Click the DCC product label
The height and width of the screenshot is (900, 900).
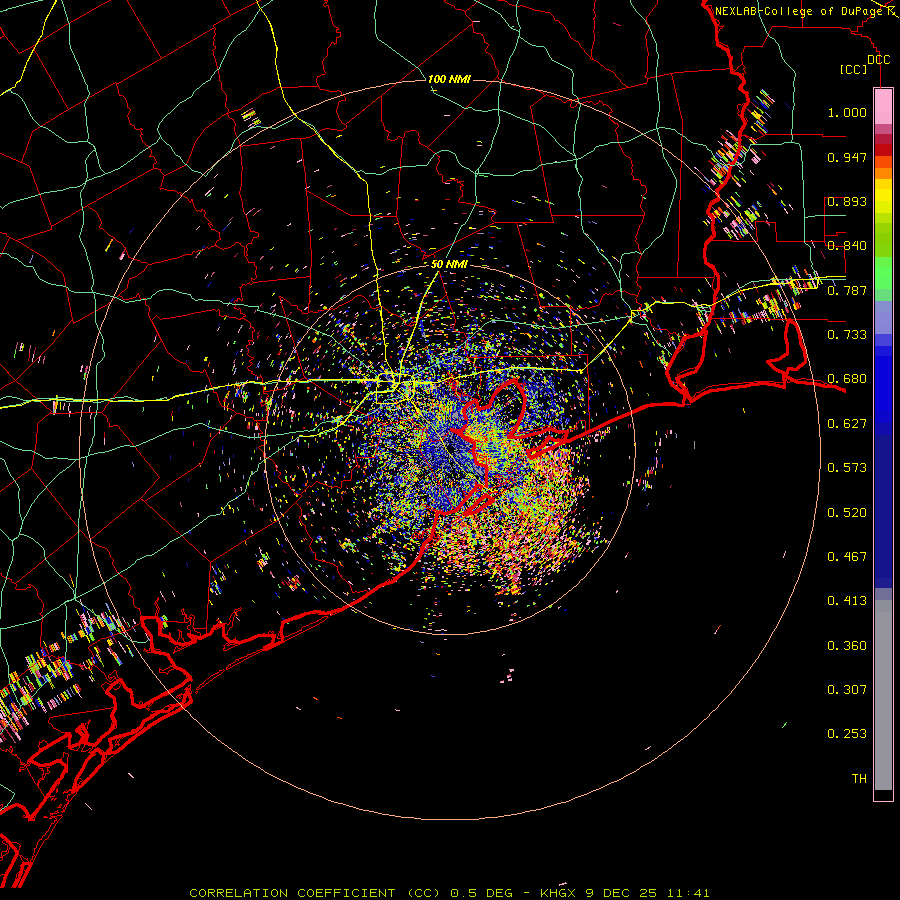pyautogui.click(x=878, y=60)
